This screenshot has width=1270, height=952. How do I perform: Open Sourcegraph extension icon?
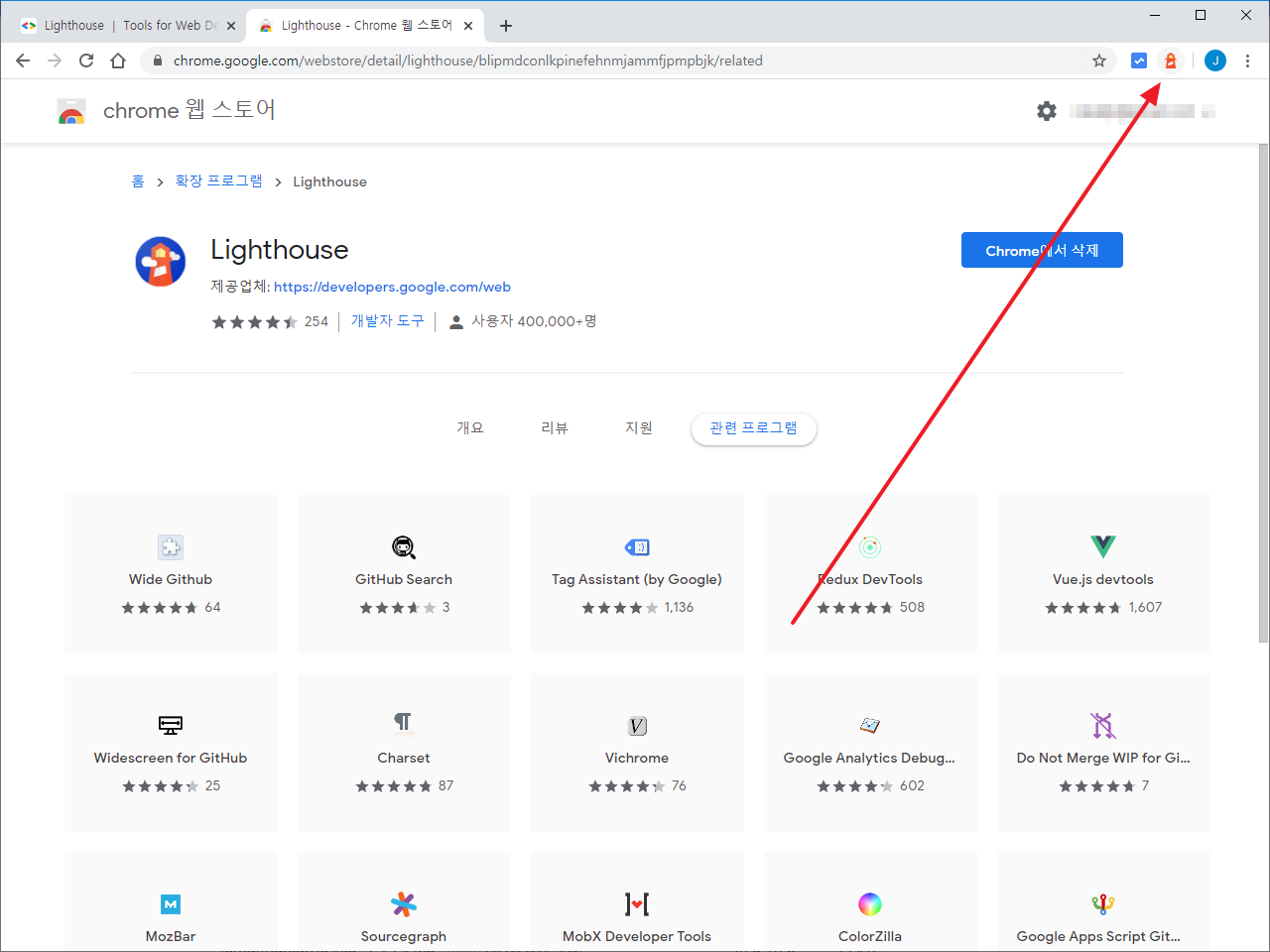coord(404,903)
